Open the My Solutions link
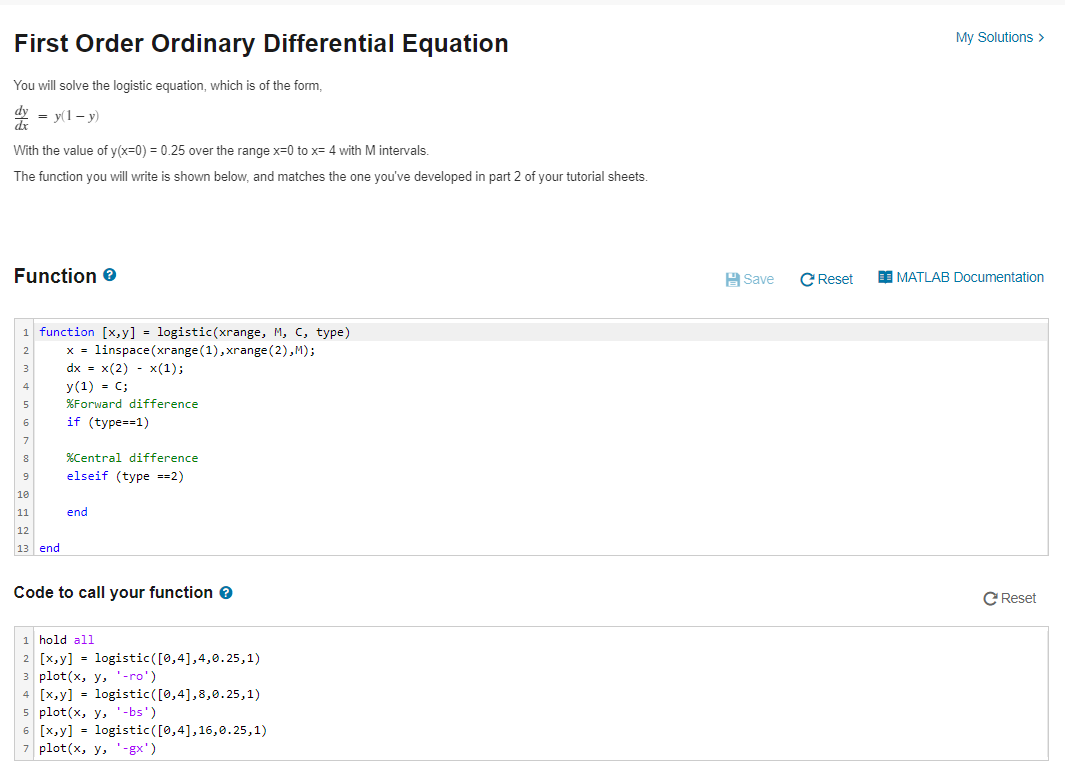 point(992,37)
